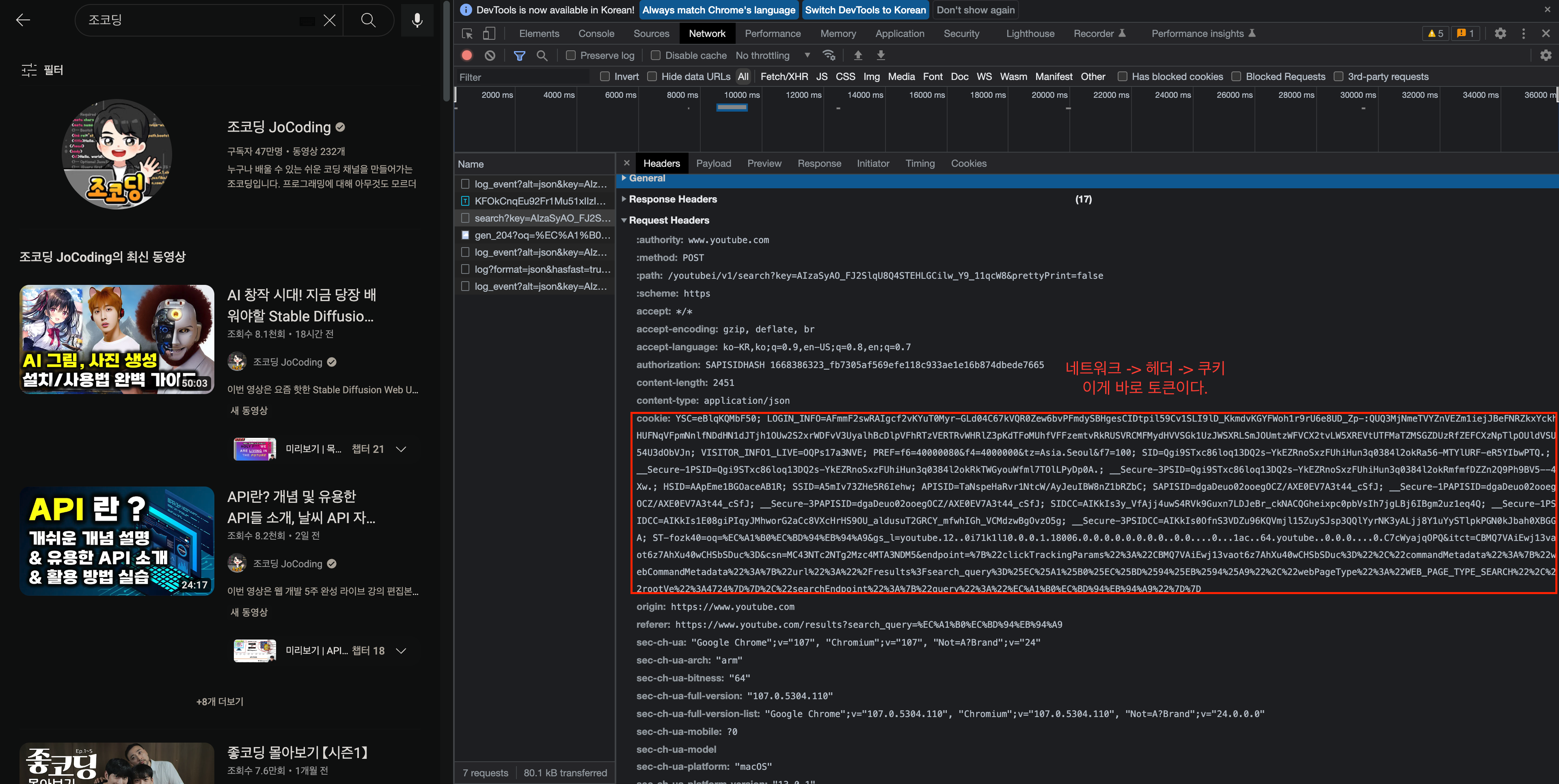The image size is (1559, 784).
Task: Open the No throttling dropdown
Action: 772,55
